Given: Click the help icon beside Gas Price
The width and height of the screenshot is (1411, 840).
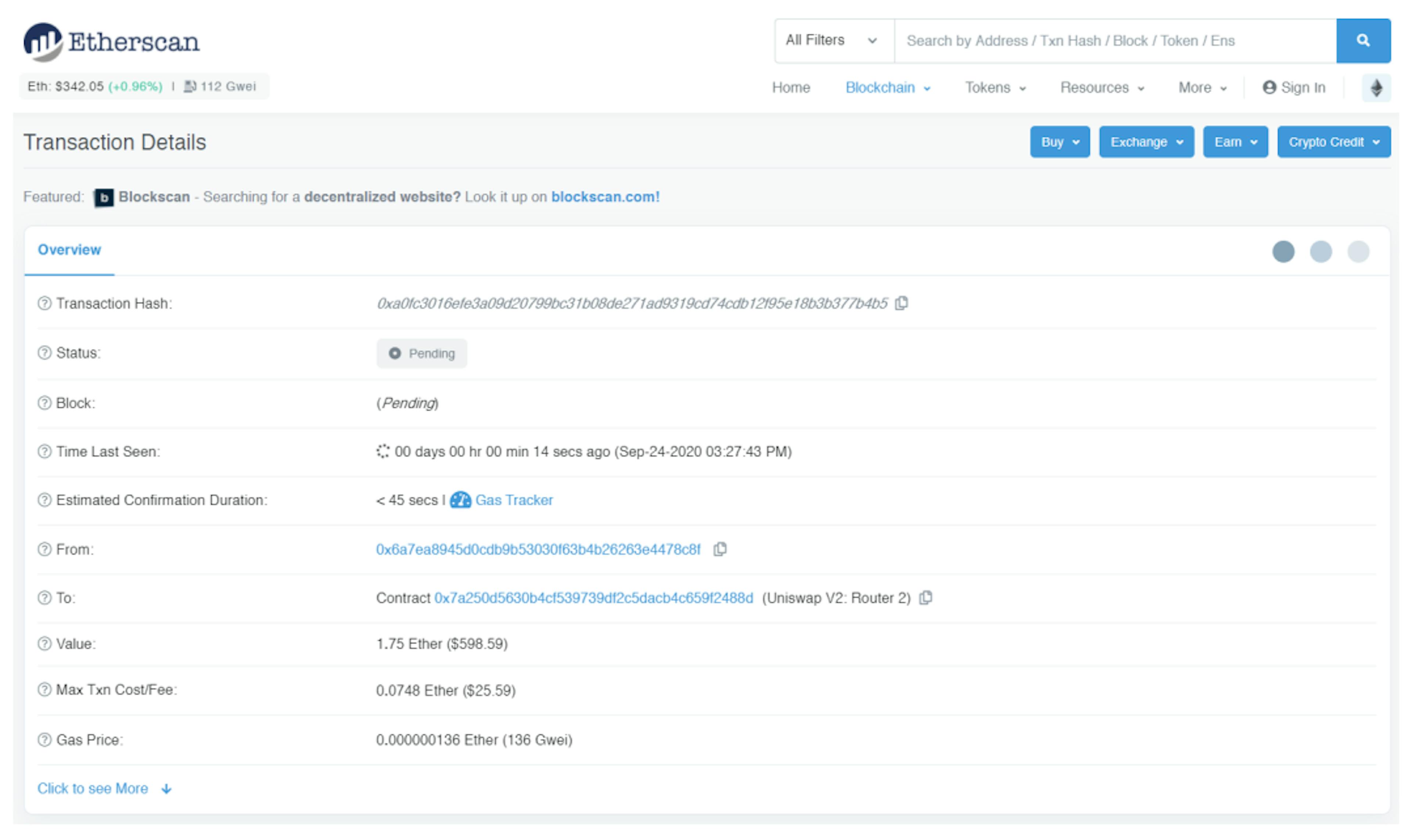Looking at the screenshot, I should 44,740.
